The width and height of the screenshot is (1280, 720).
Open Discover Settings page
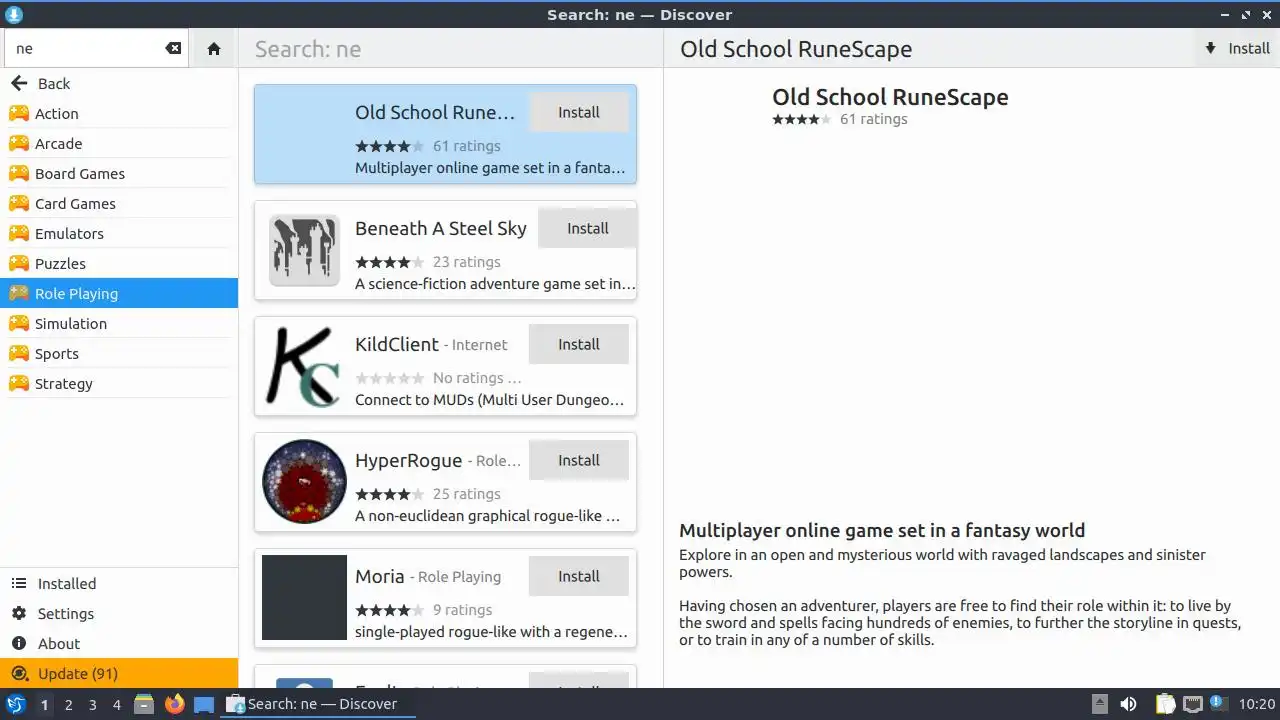coord(119,613)
